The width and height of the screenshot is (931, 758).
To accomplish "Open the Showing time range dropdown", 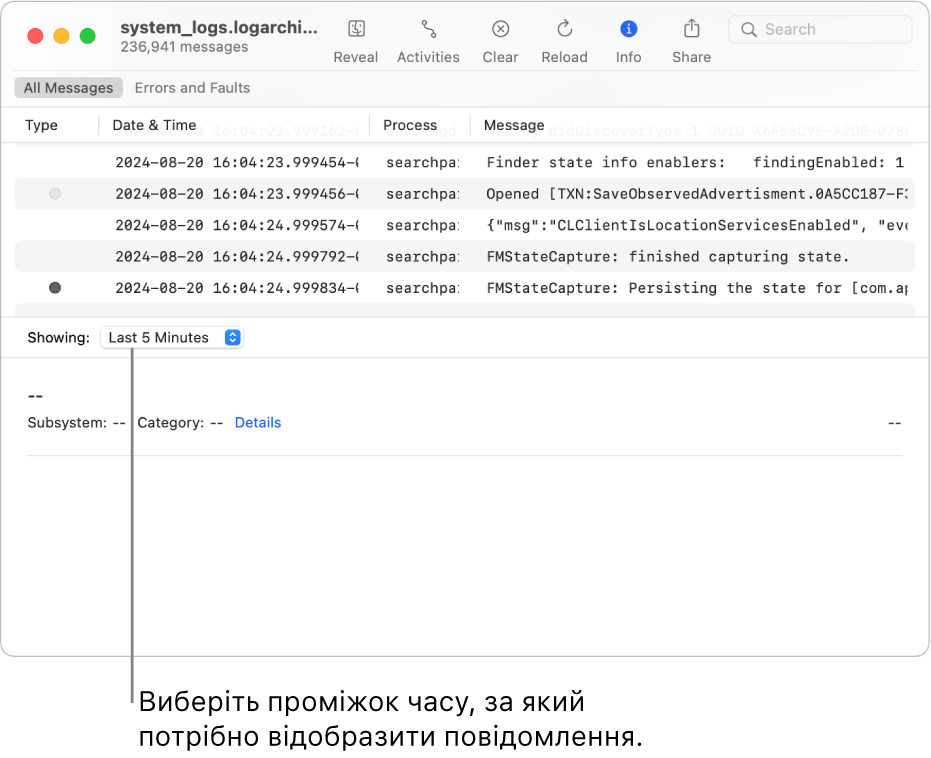I will coord(172,338).
